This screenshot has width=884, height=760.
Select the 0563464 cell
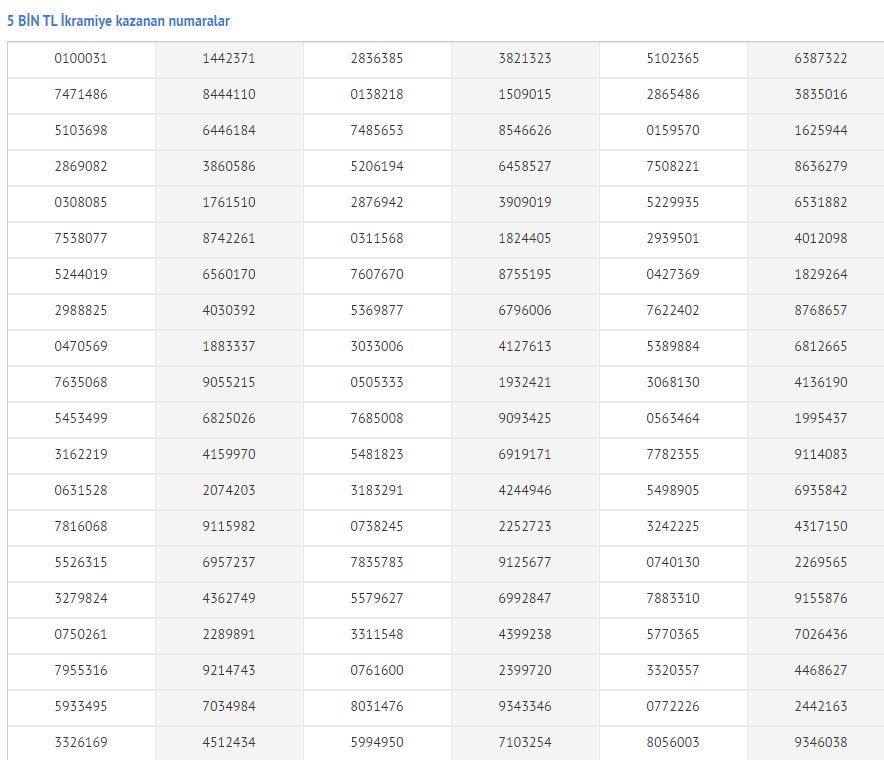point(673,418)
